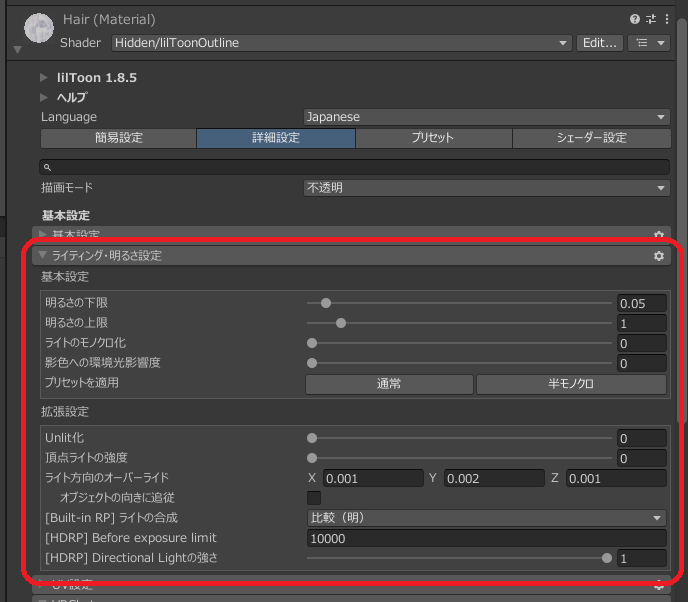The height and width of the screenshot is (602, 688).
Task: Click the Unlit化 slider handle
Action: pyautogui.click(x=312, y=438)
